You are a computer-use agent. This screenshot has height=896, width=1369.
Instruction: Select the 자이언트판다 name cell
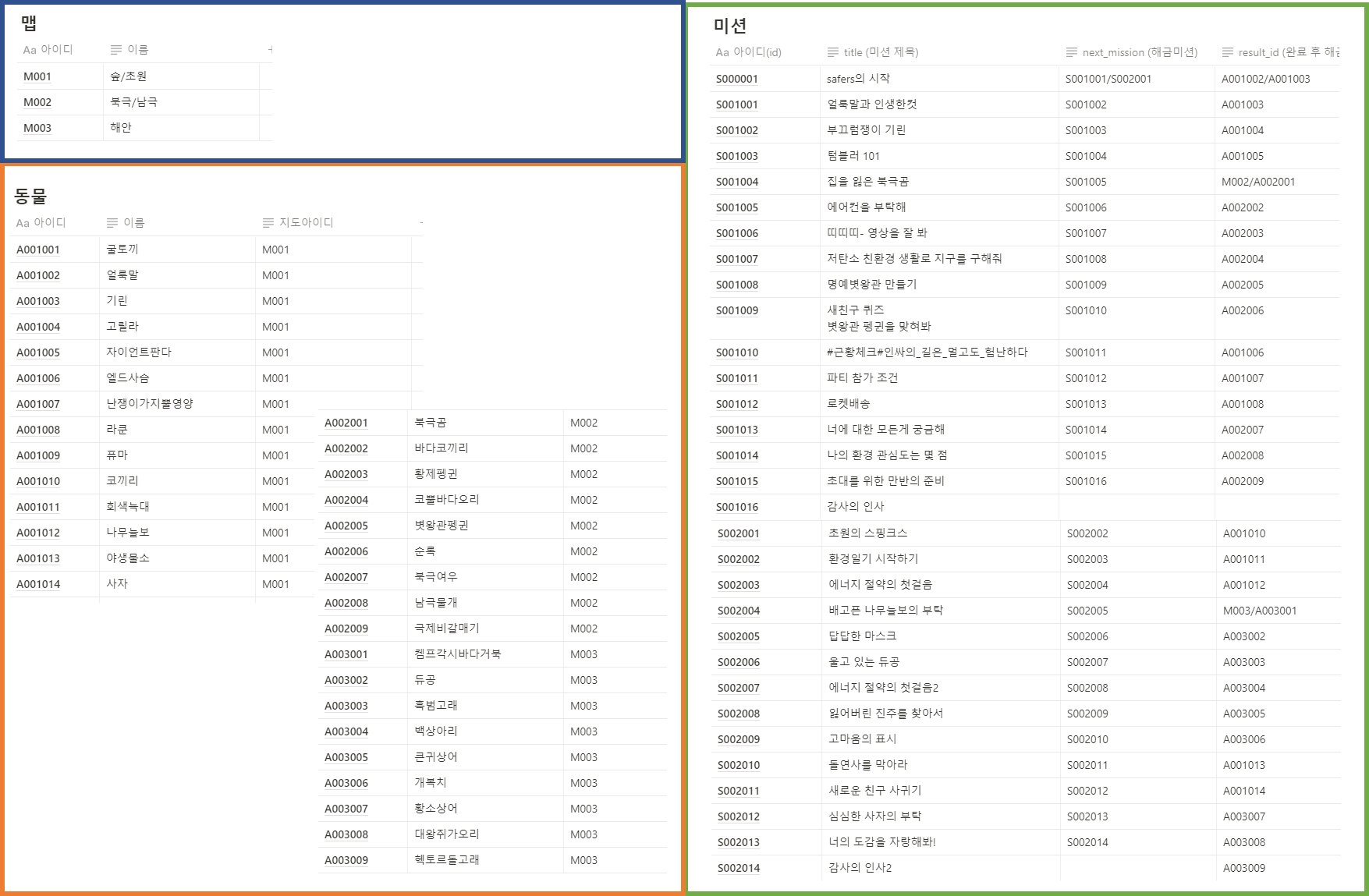(177, 352)
